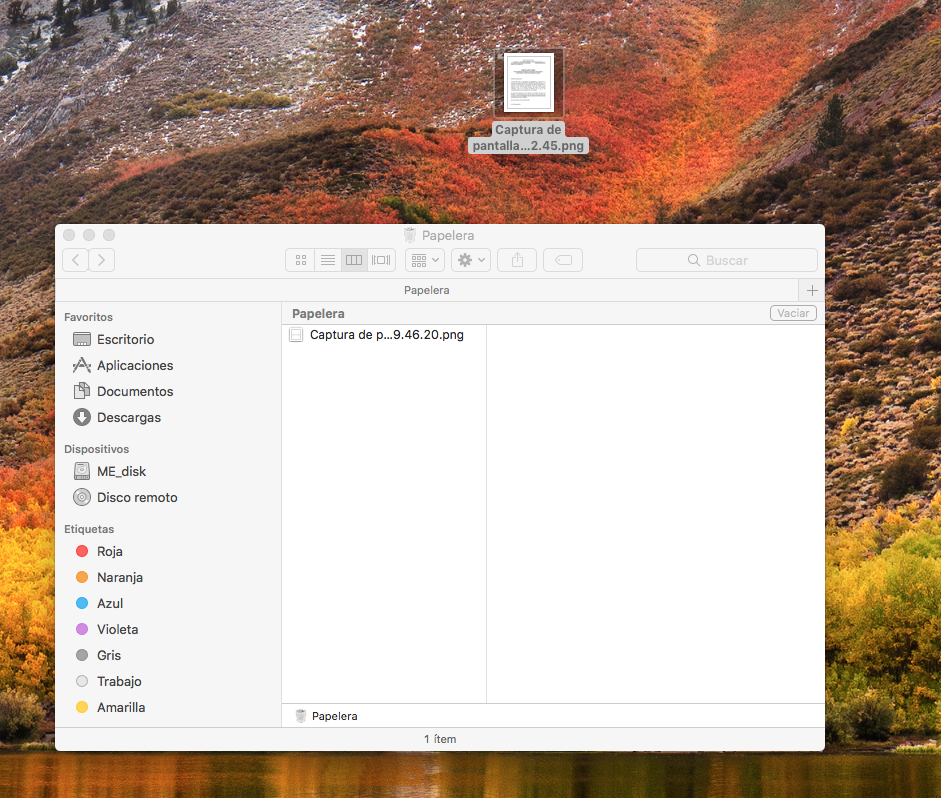Switch to icon view mode
The width and height of the screenshot is (941, 798).
click(300, 260)
